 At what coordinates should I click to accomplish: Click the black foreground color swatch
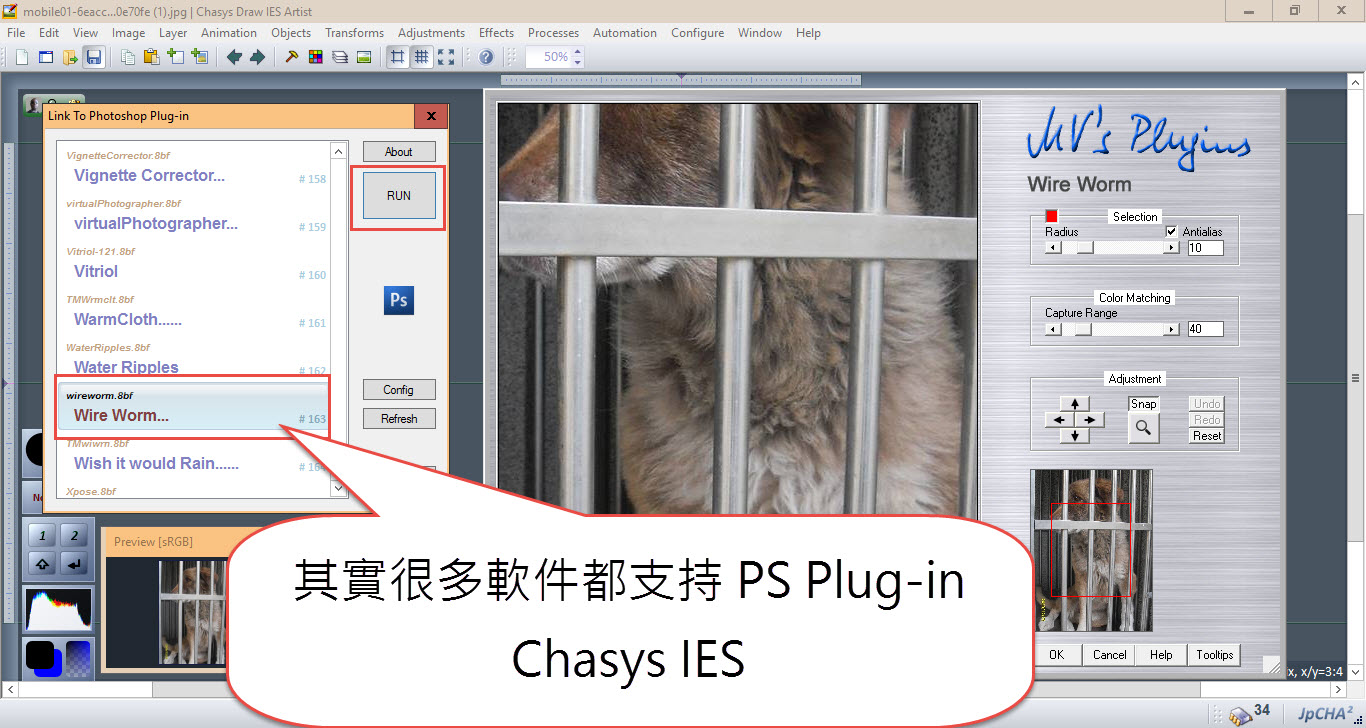point(40,656)
